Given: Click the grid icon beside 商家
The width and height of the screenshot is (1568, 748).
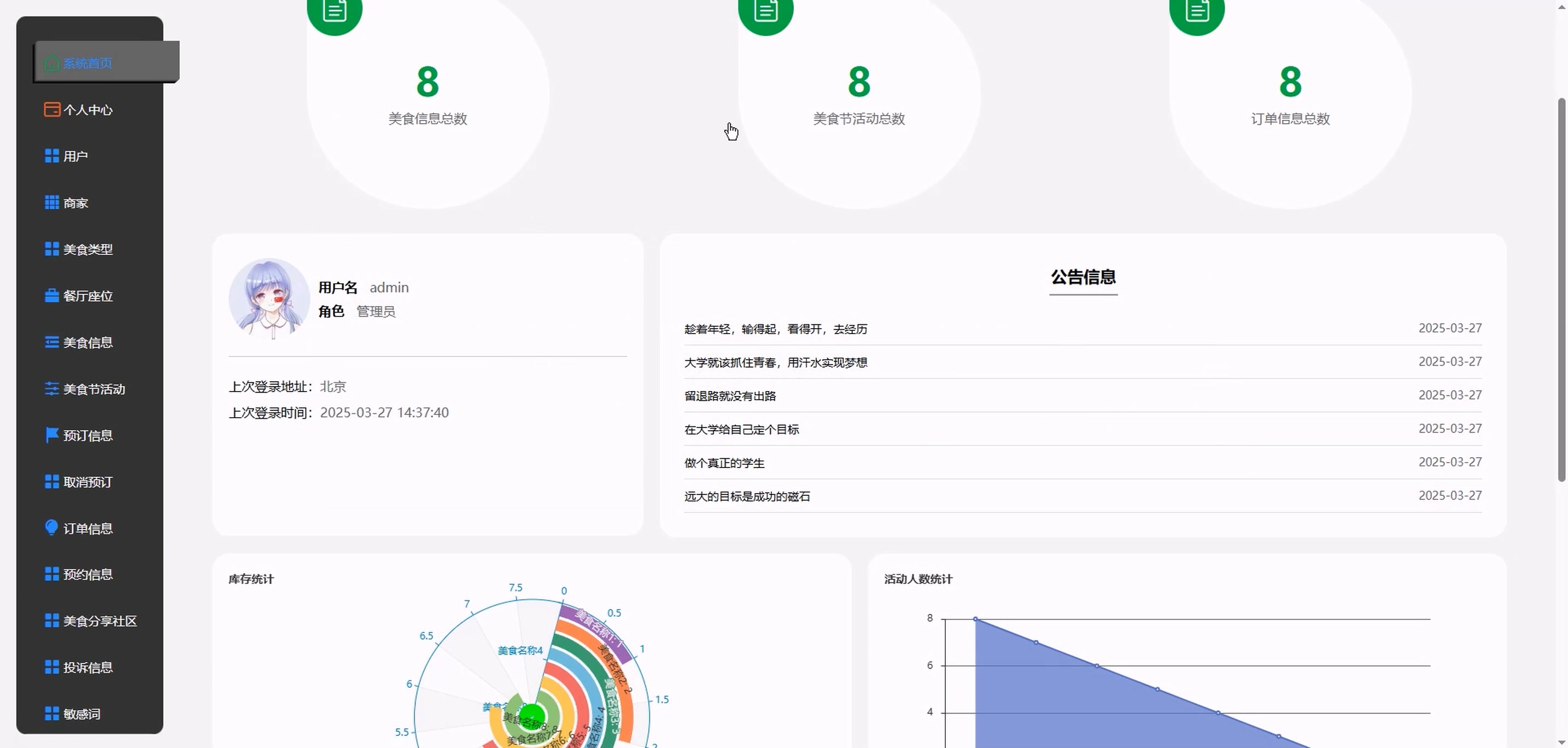Looking at the screenshot, I should coord(52,203).
